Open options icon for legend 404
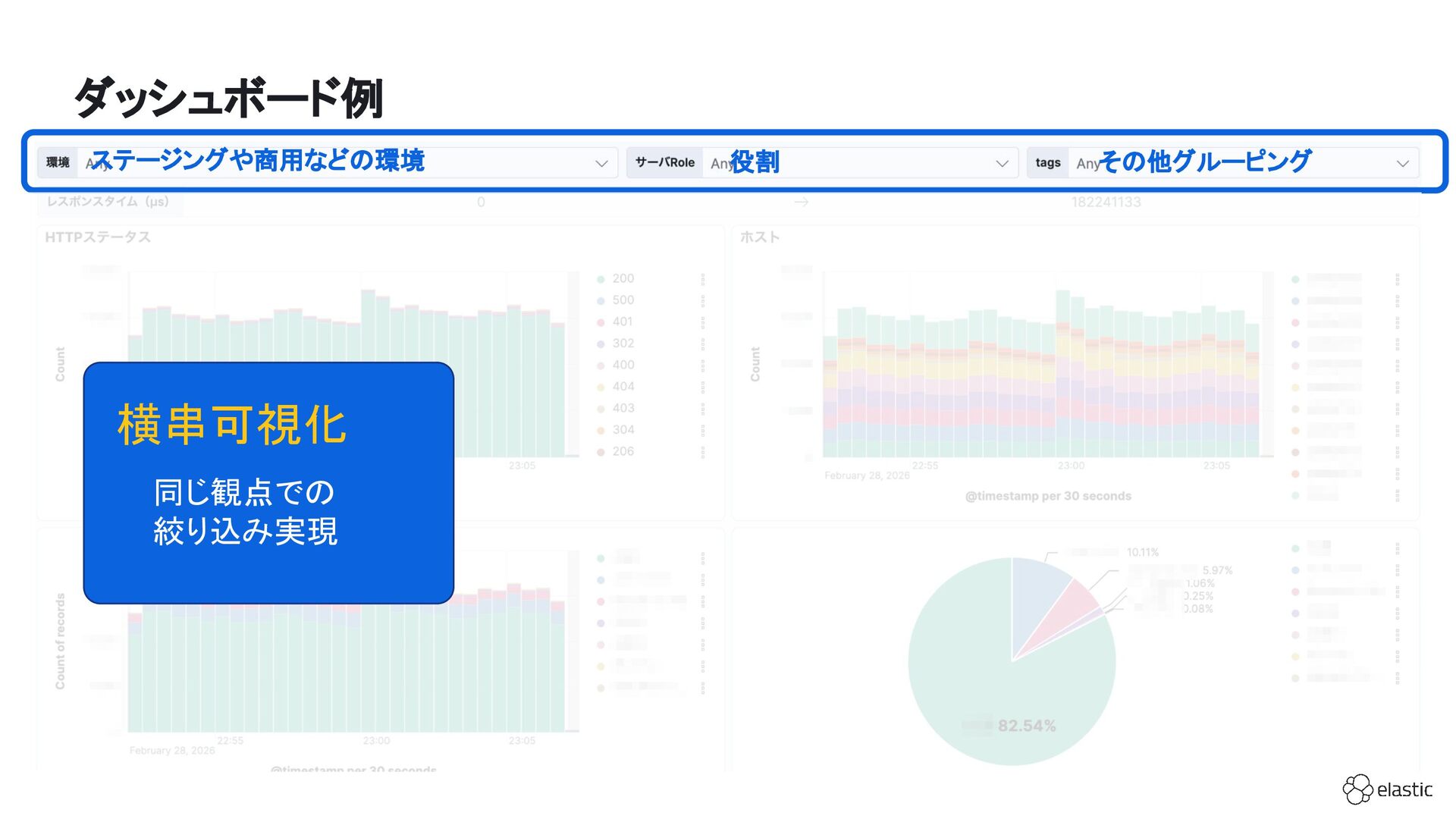 click(x=703, y=387)
